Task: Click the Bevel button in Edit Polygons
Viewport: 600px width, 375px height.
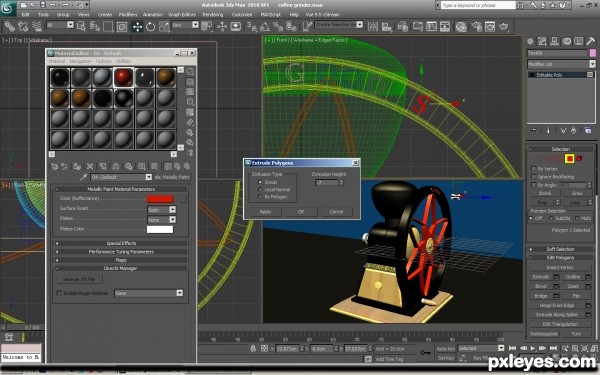Action: point(541,286)
